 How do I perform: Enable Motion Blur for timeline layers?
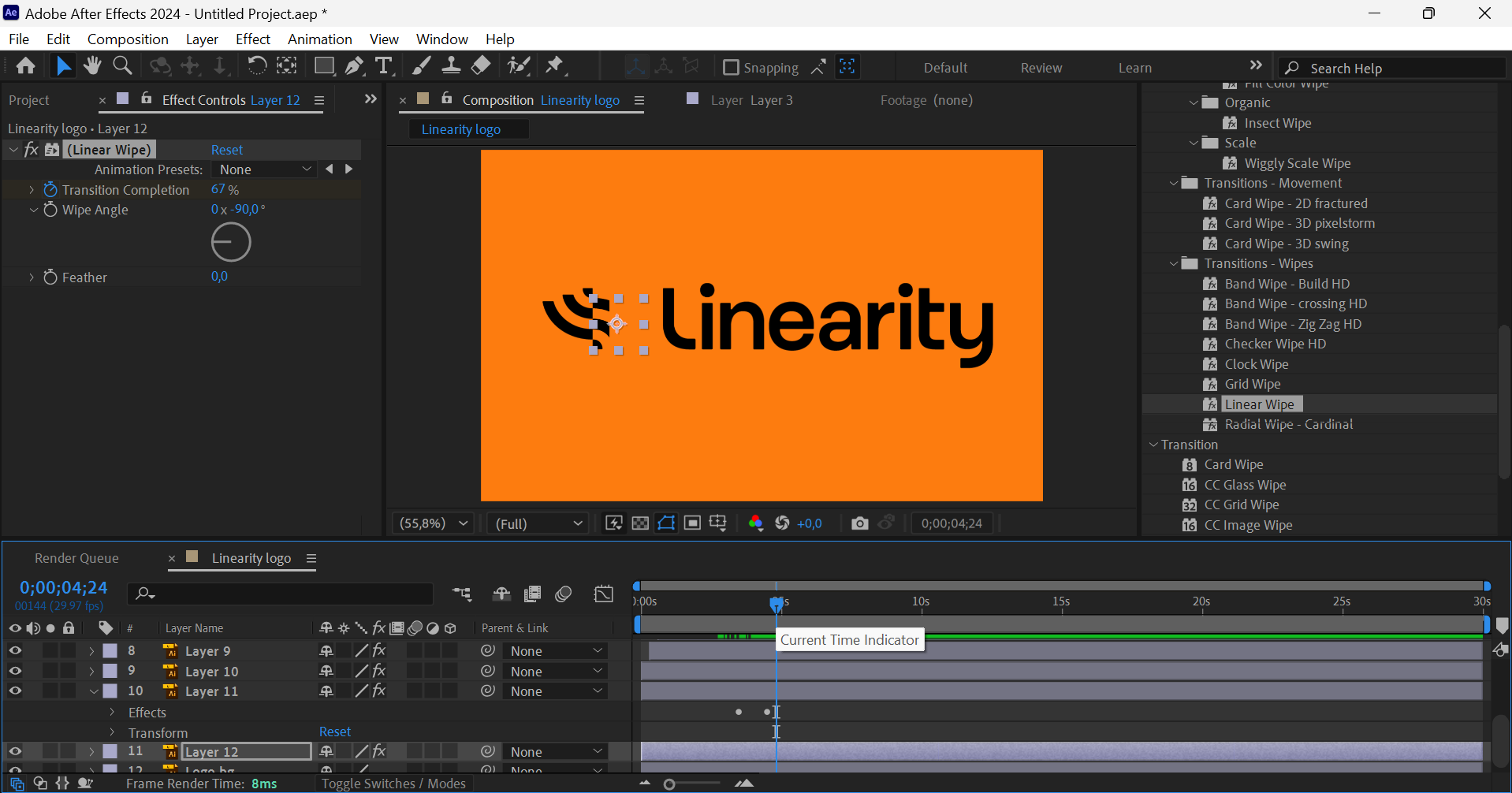[x=563, y=594]
